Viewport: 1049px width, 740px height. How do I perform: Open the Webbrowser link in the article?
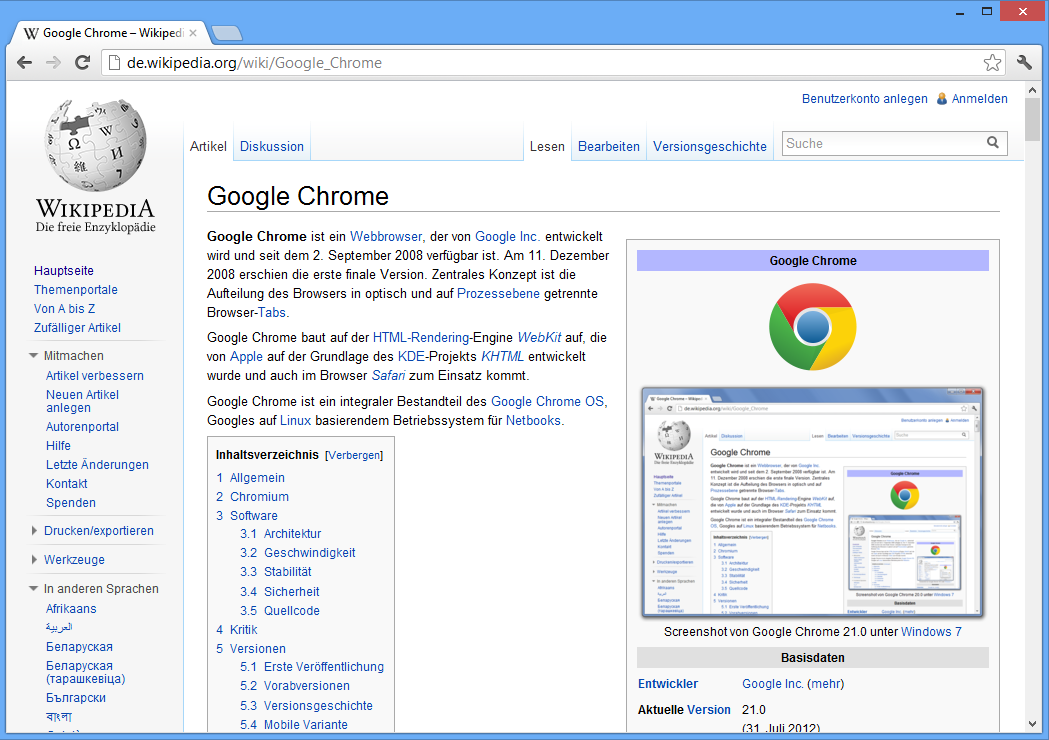click(x=386, y=237)
